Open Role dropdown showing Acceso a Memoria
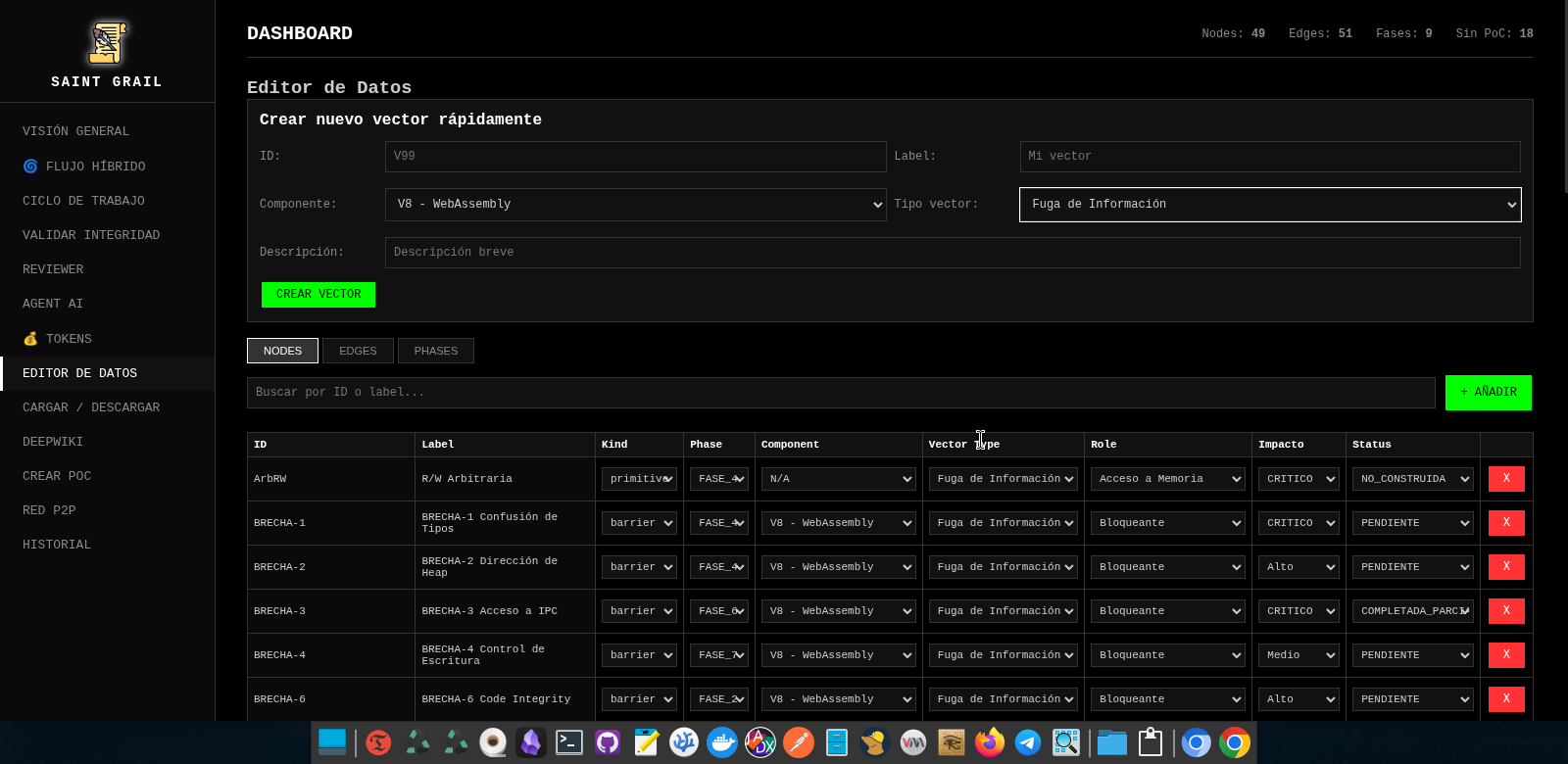The height and width of the screenshot is (764, 1568). pos(1167,479)
